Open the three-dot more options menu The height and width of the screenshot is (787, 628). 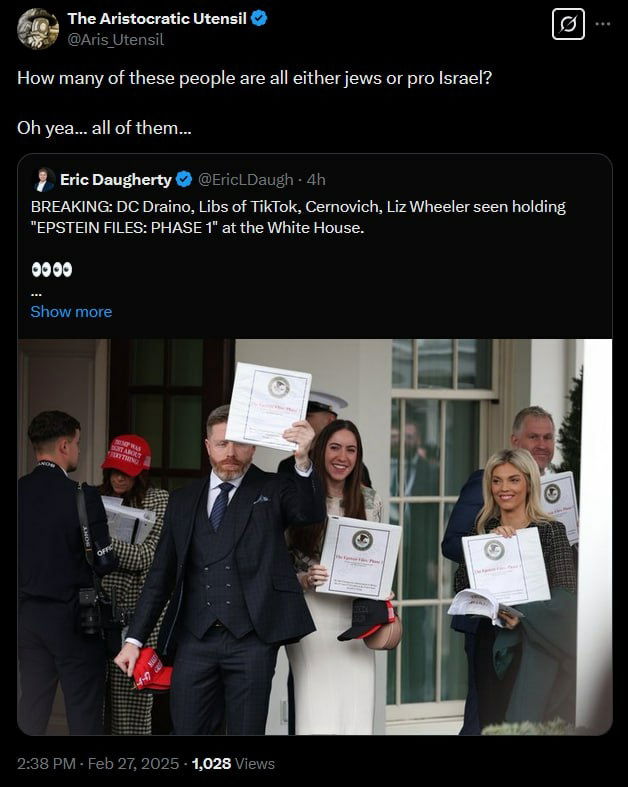pyautogui.click(x=603, y=24)
